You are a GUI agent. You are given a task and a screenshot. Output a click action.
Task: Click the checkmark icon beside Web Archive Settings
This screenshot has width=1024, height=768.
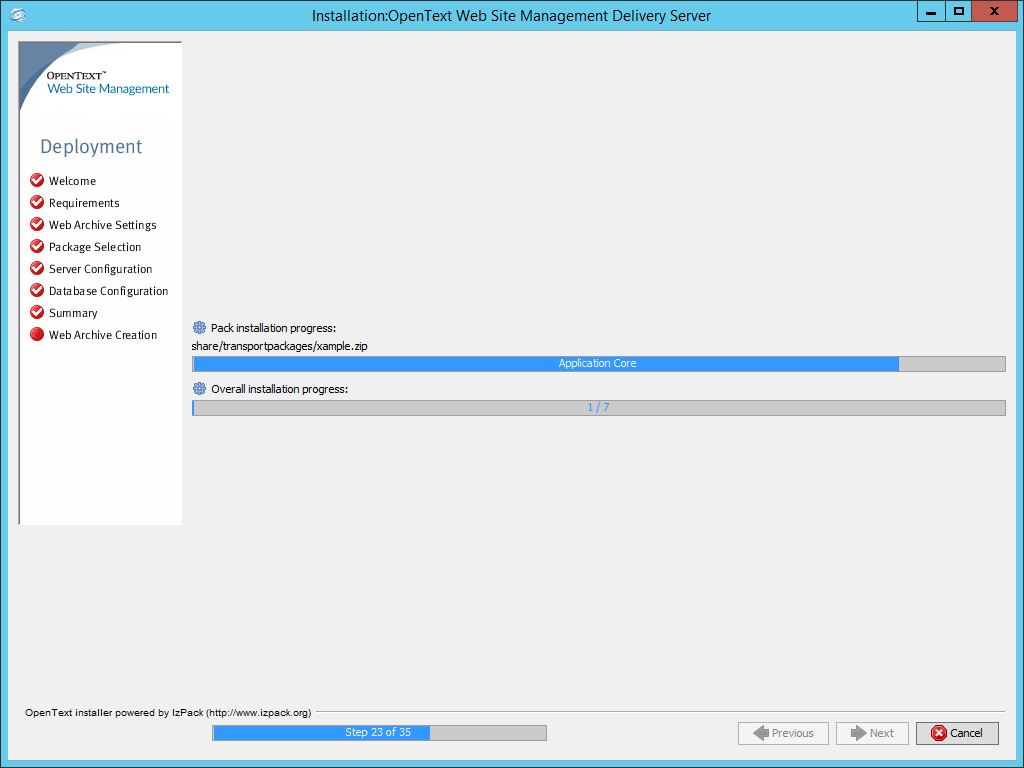click(37, 225)
